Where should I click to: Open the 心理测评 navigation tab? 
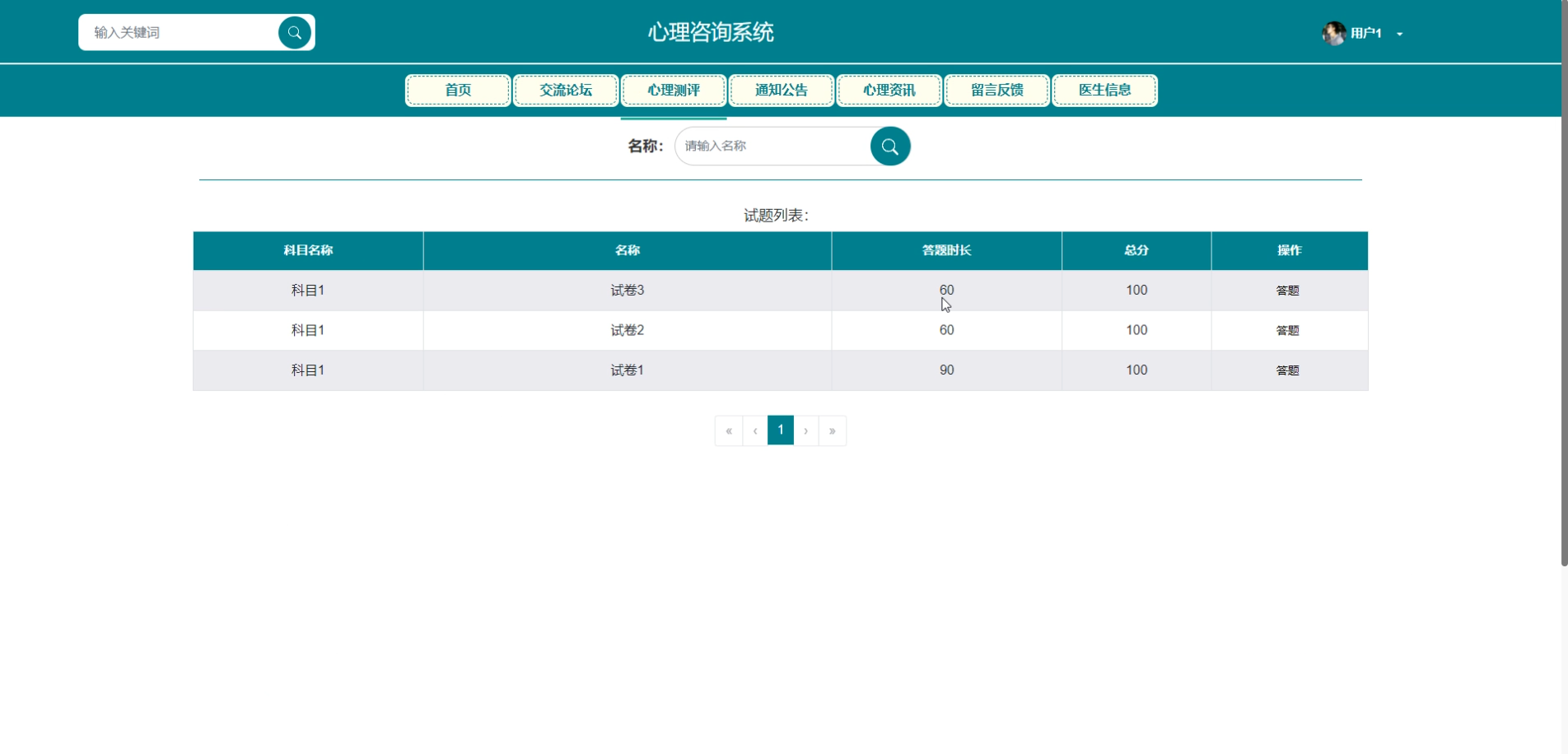(674, 90)
